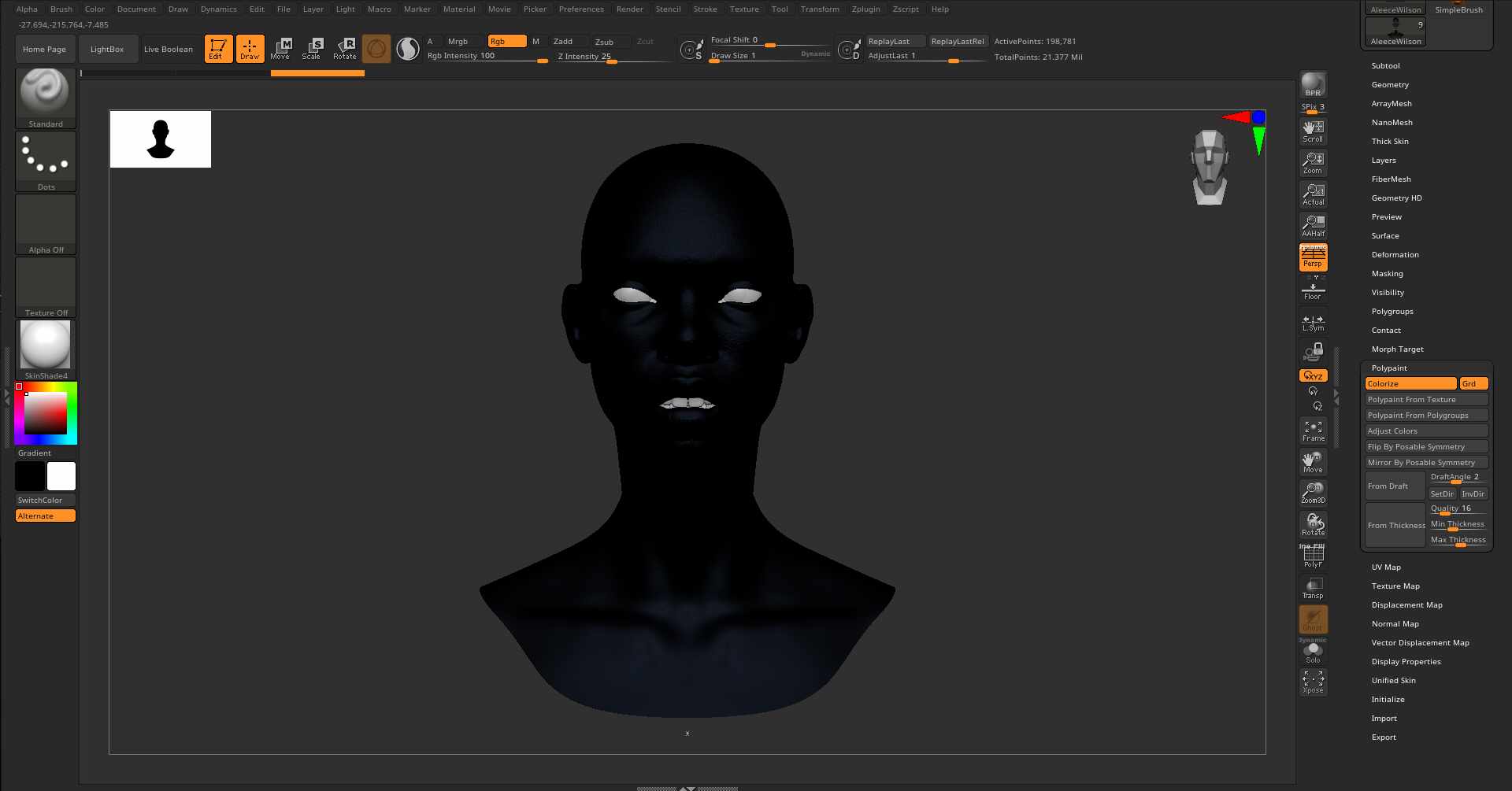Click the LightBox button
The height and width of the screenshot is (791, 1512).
point(107,50)
